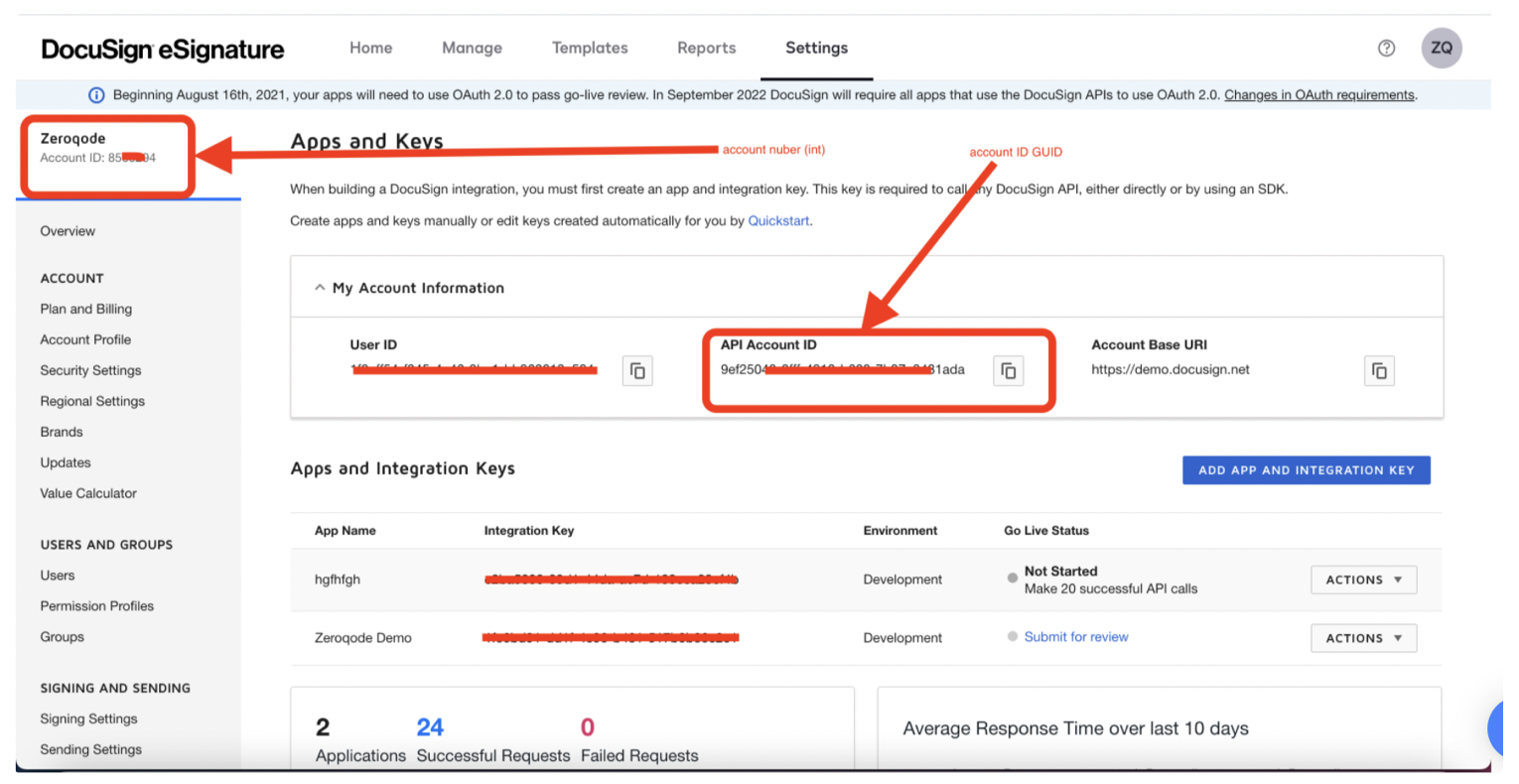Copy the Account Base URI
This screenshot has width=1519, height=784.
(x=1379, y=371)
